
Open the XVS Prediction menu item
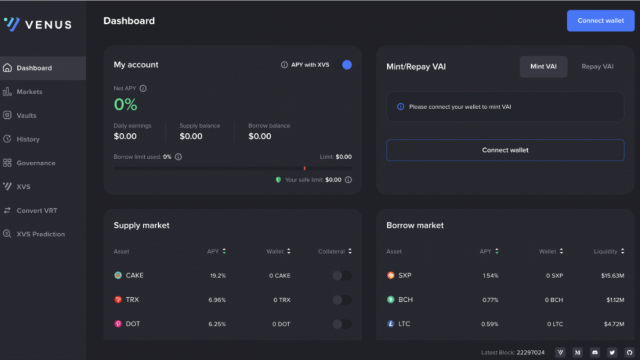pyautogui.click(x=43, y=234)
